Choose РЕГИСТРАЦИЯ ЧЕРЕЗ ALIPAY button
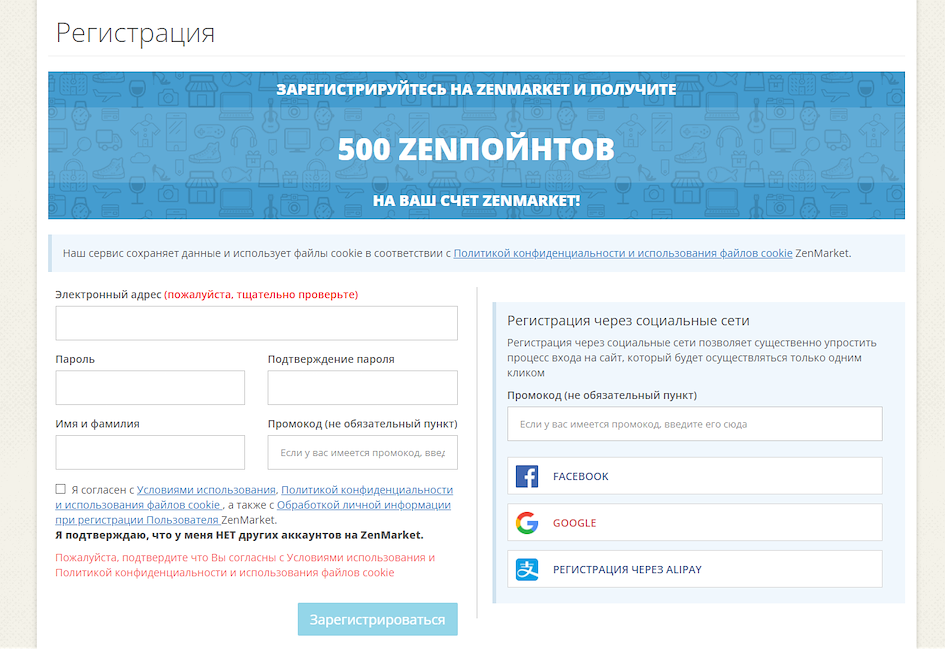The image size is (945, 653). (694, 569)
